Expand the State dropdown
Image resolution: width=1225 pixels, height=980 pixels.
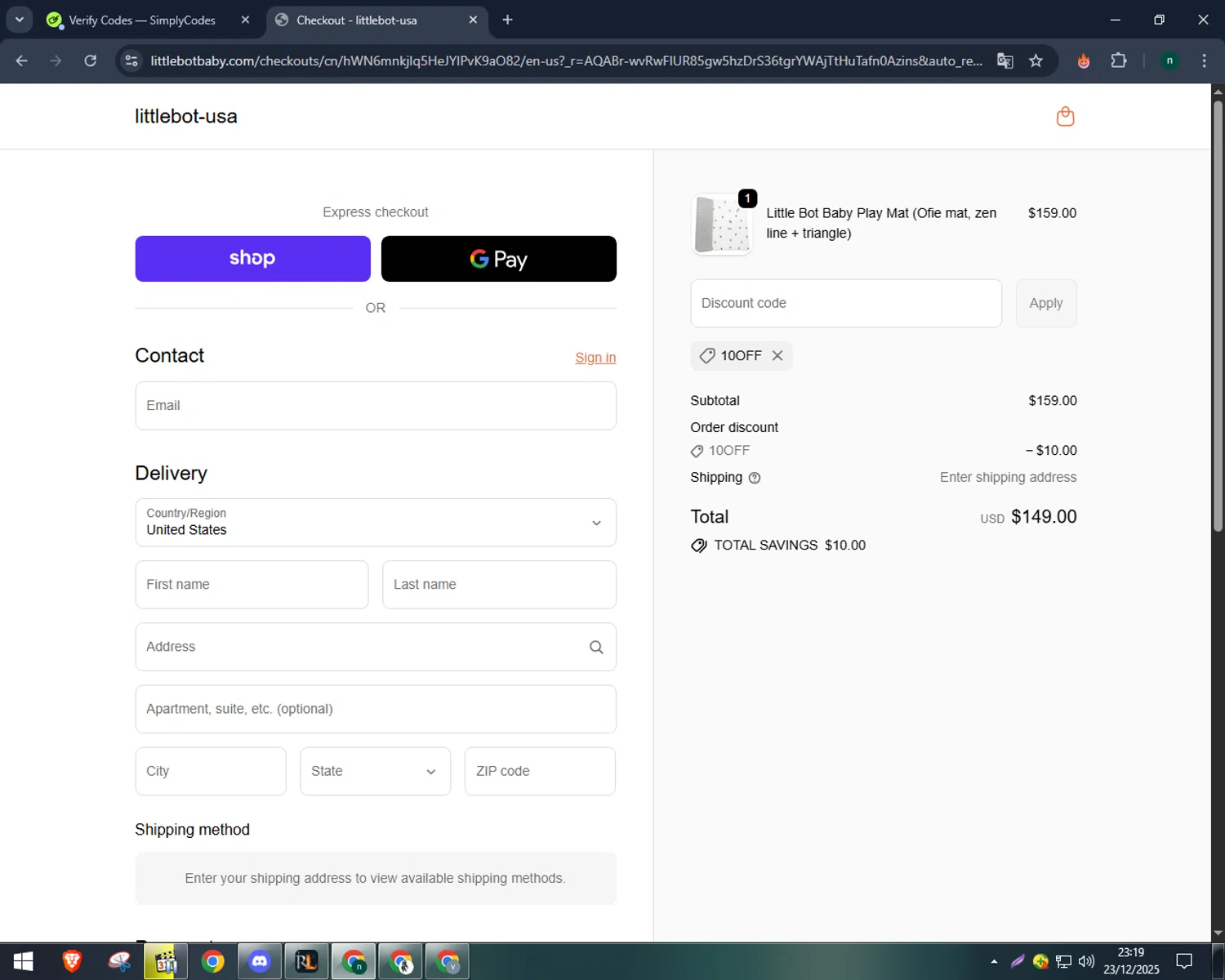point(375,771)
